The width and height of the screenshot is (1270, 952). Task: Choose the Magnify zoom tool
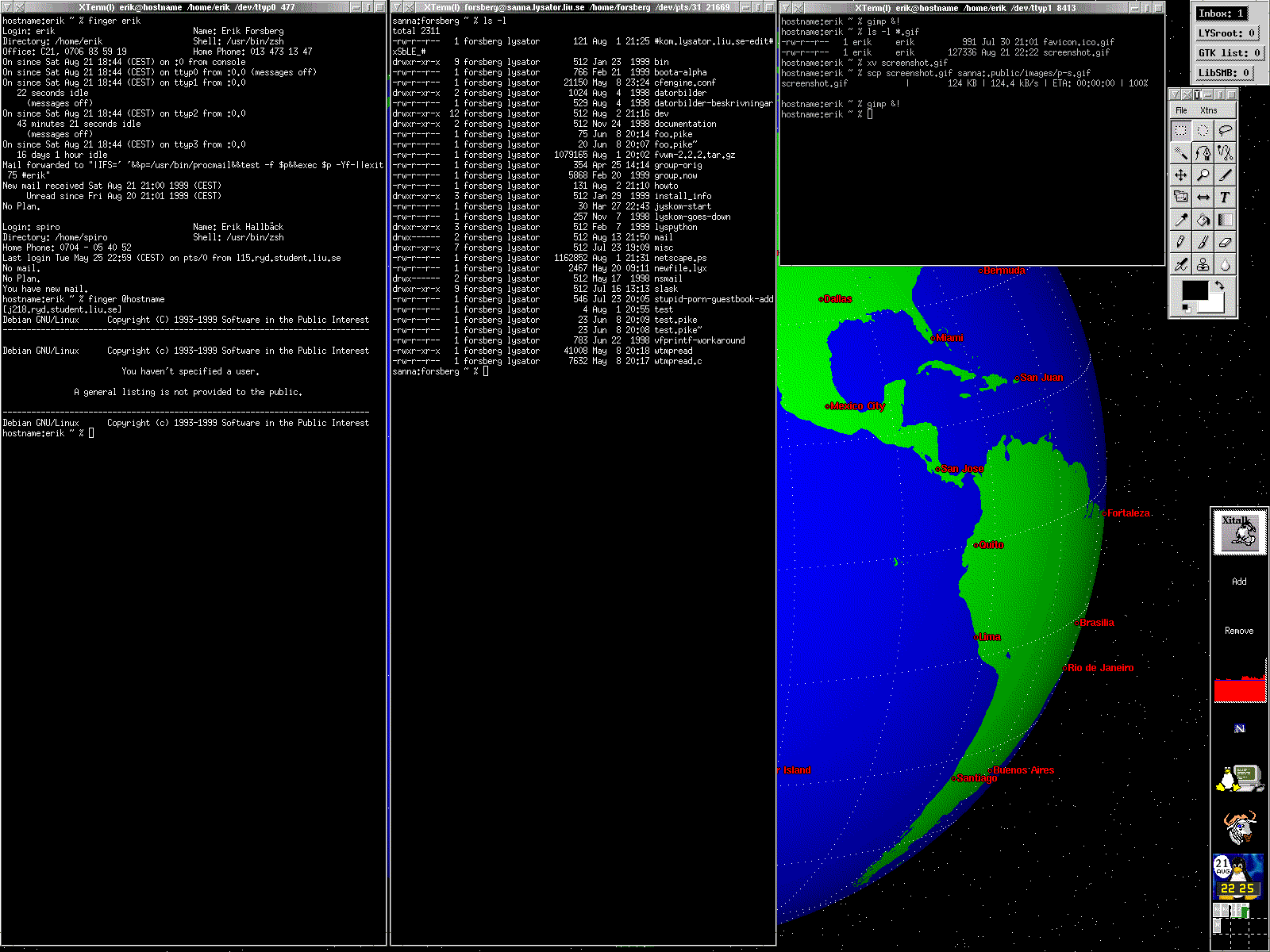(x=1203, y=175)
